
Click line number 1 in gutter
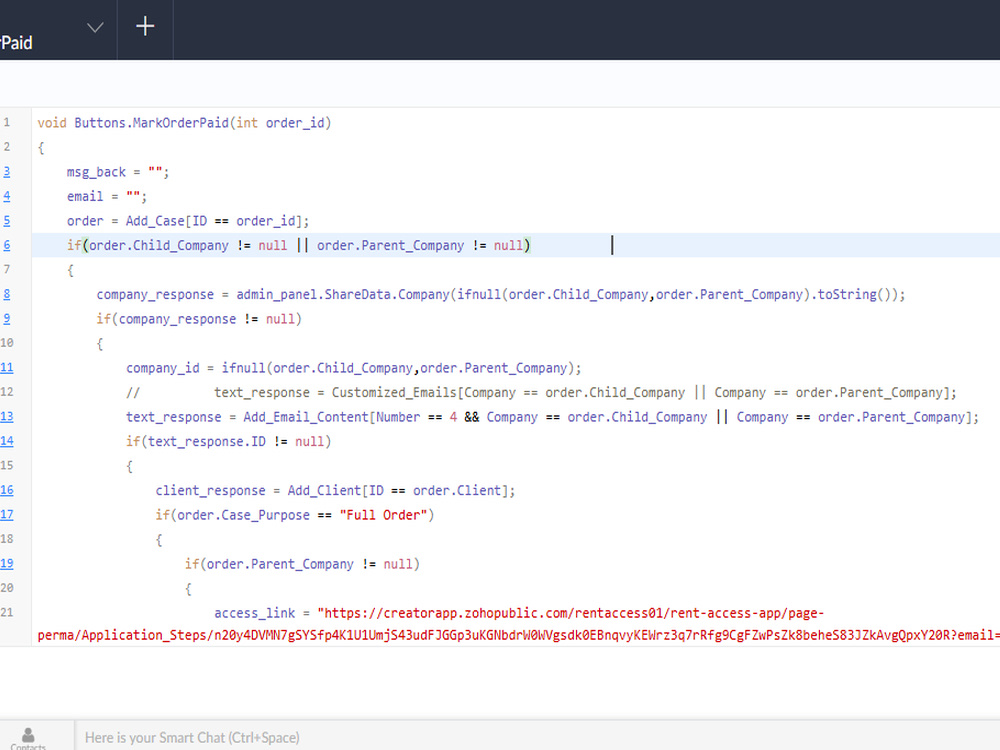(6, 122)
